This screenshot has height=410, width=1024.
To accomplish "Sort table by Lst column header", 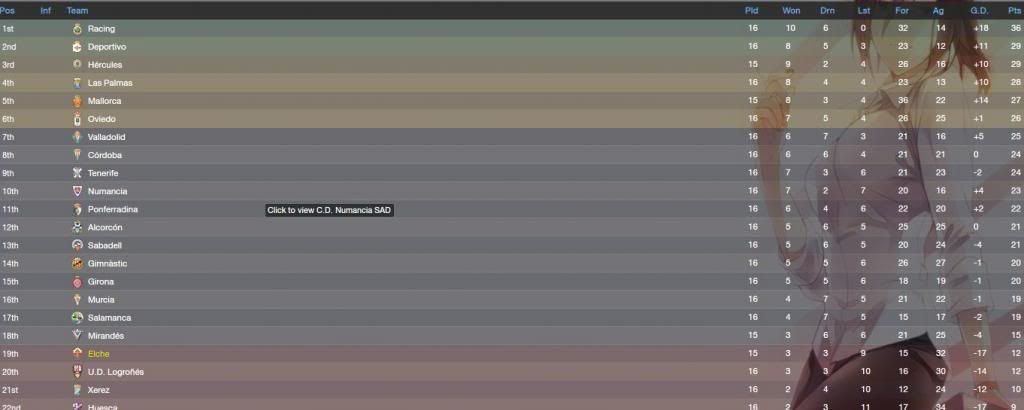I will pos(863,10).
